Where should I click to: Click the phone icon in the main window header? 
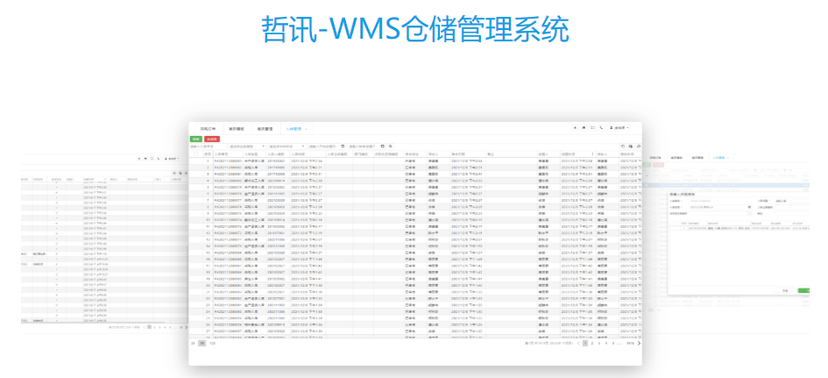(x=601, y=127)
